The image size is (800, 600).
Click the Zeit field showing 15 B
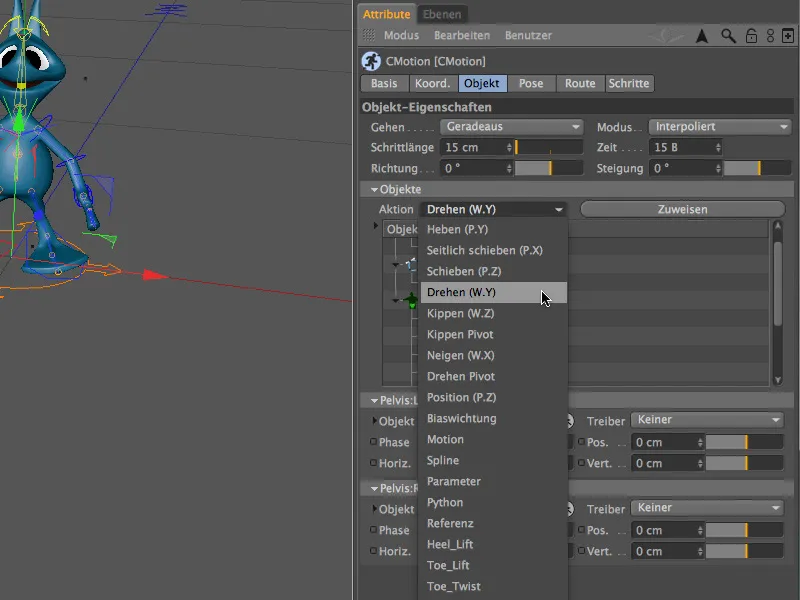tap(685, 147)
